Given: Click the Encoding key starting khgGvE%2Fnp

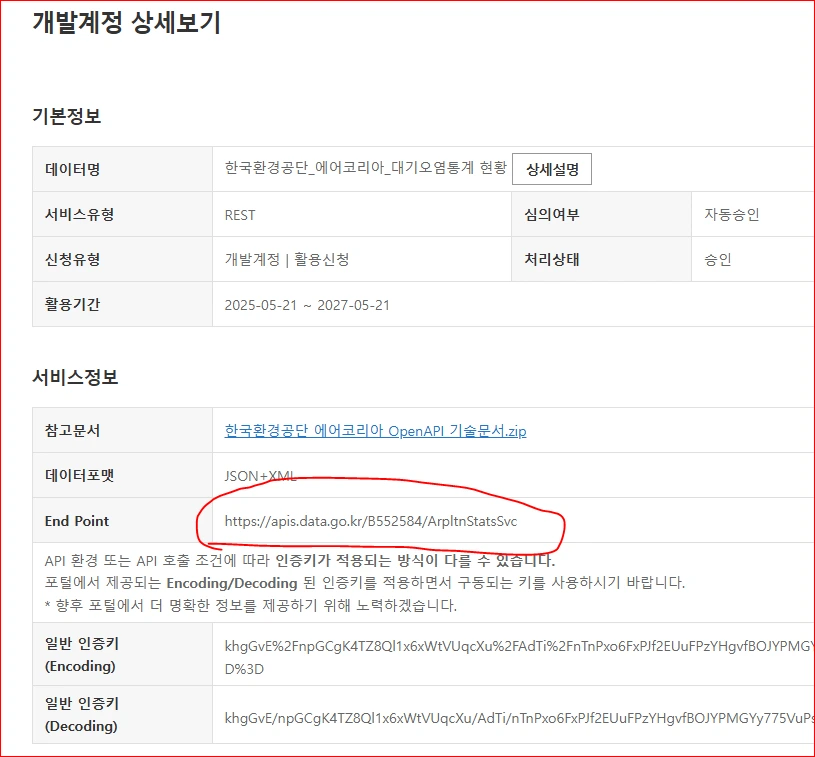Looking at the screenshot, I should point(519,657).
